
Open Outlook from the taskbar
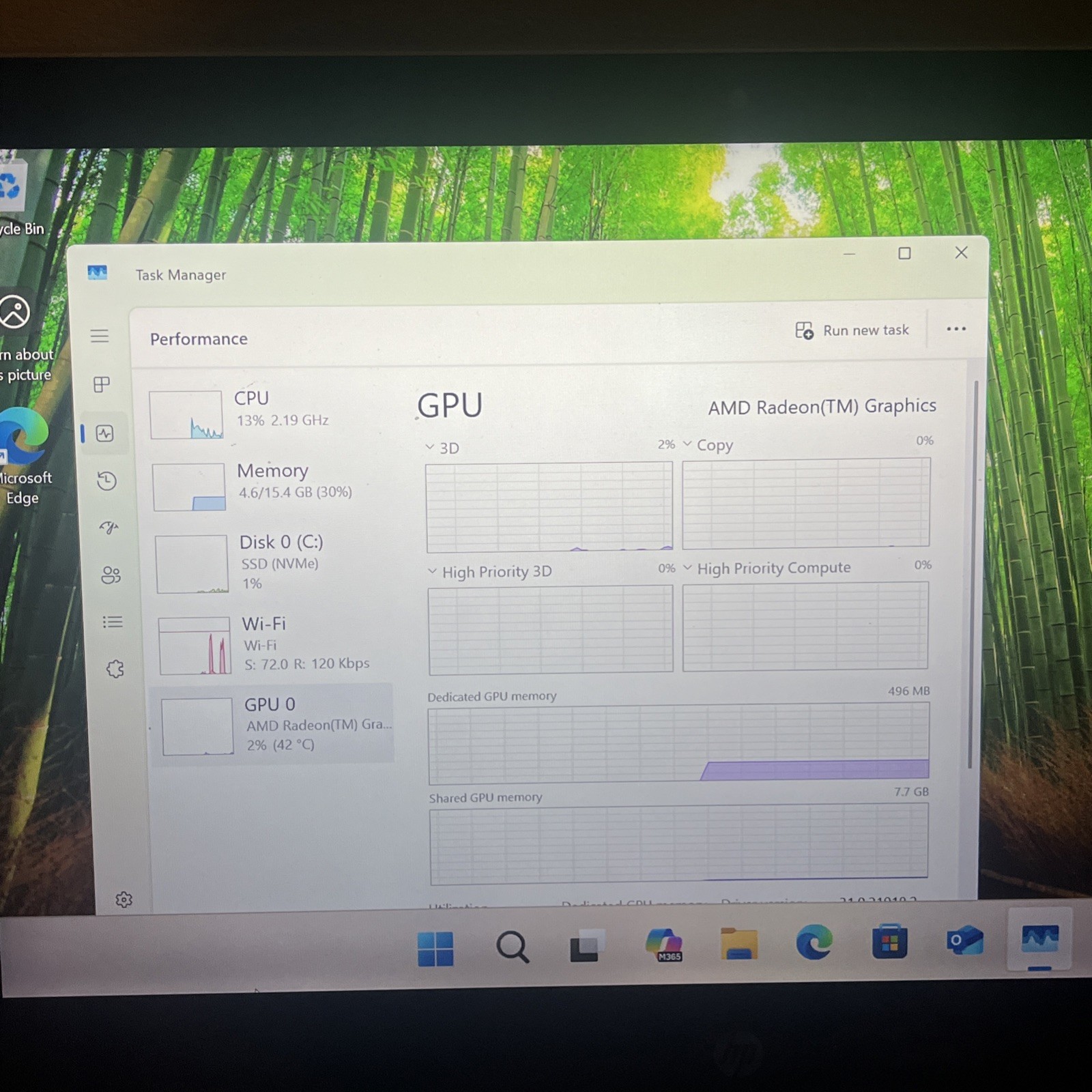964,941
